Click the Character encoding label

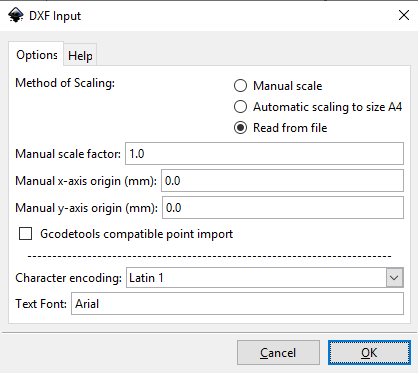(69, 278)
